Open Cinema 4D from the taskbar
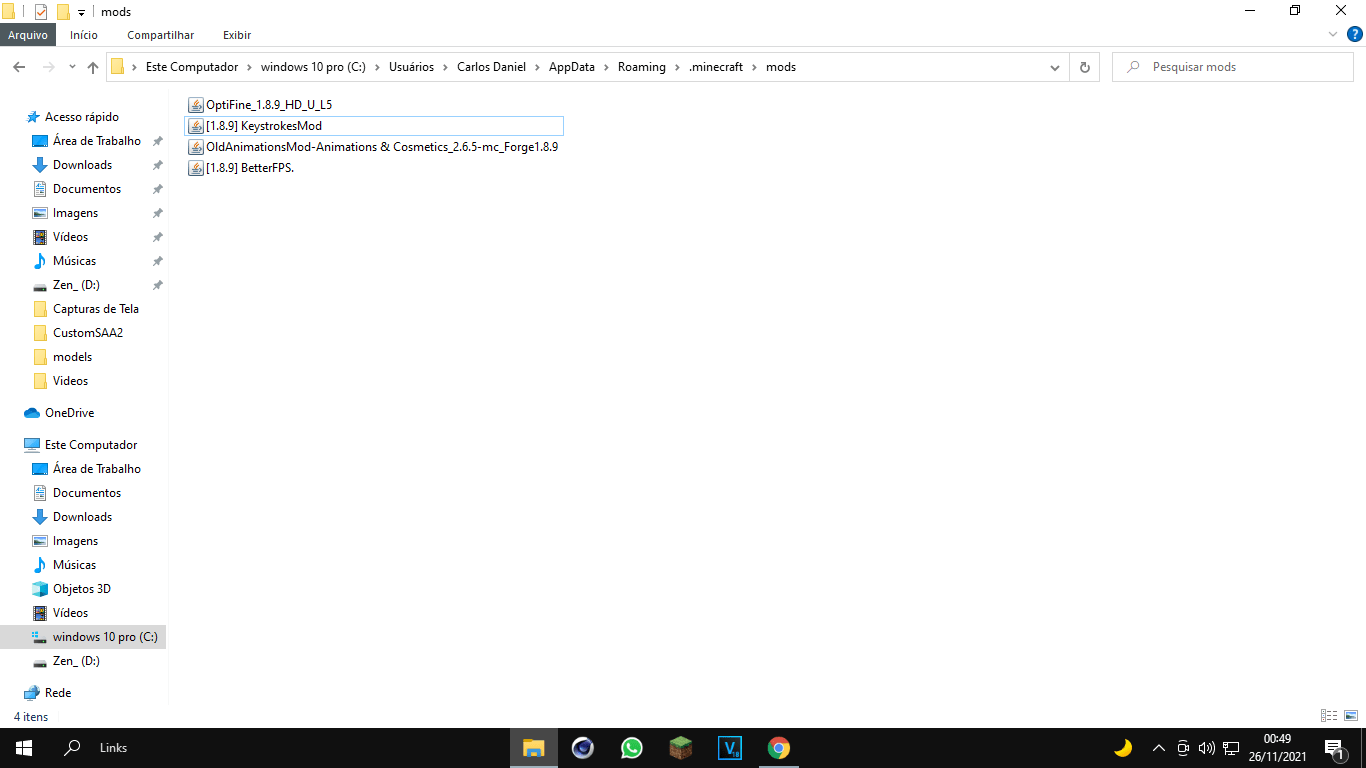The image size is (1366, 768). tap(583, 748)
